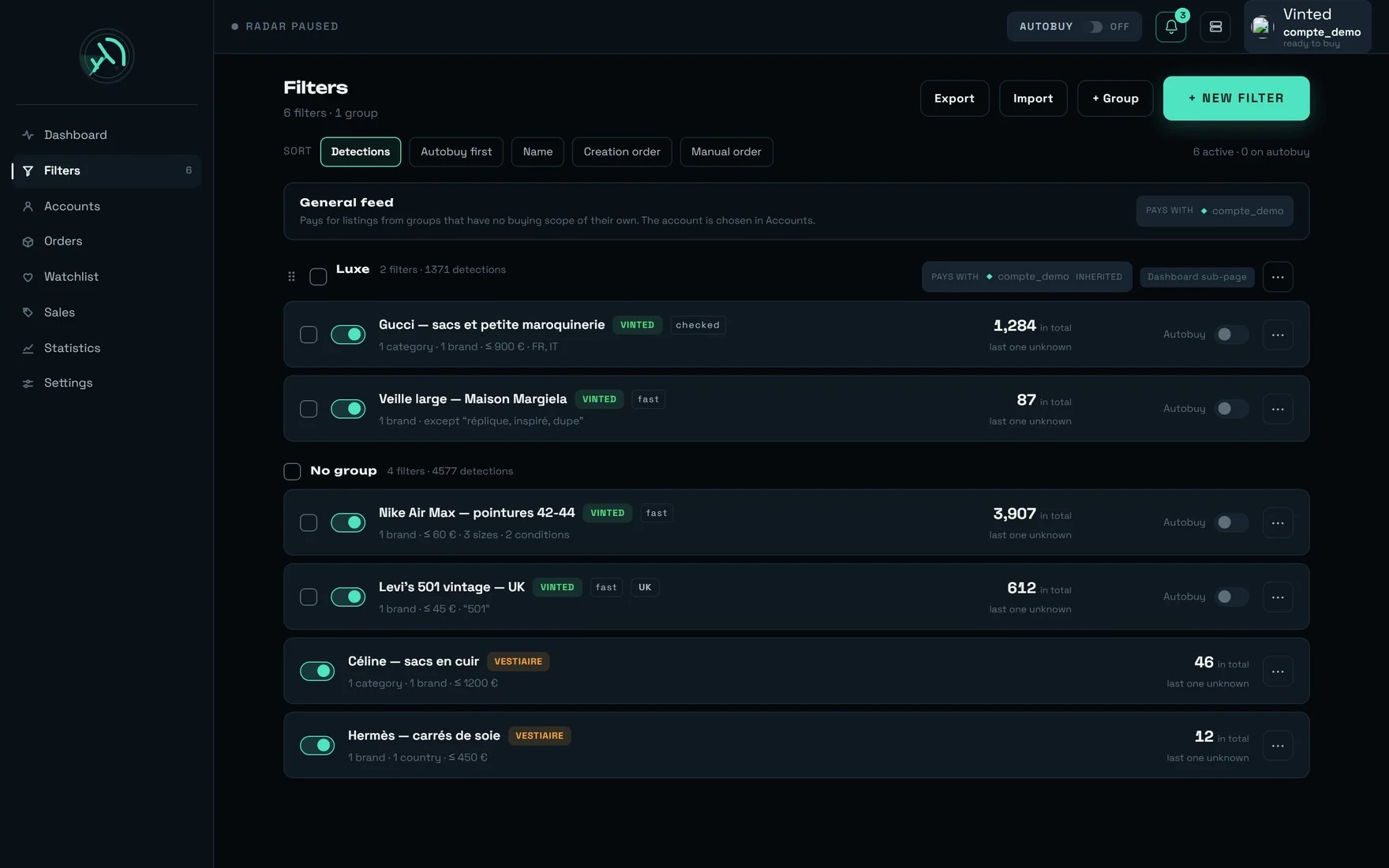Create a new filter
This screenshot has height=868, width=1389.
[1236, 99]
